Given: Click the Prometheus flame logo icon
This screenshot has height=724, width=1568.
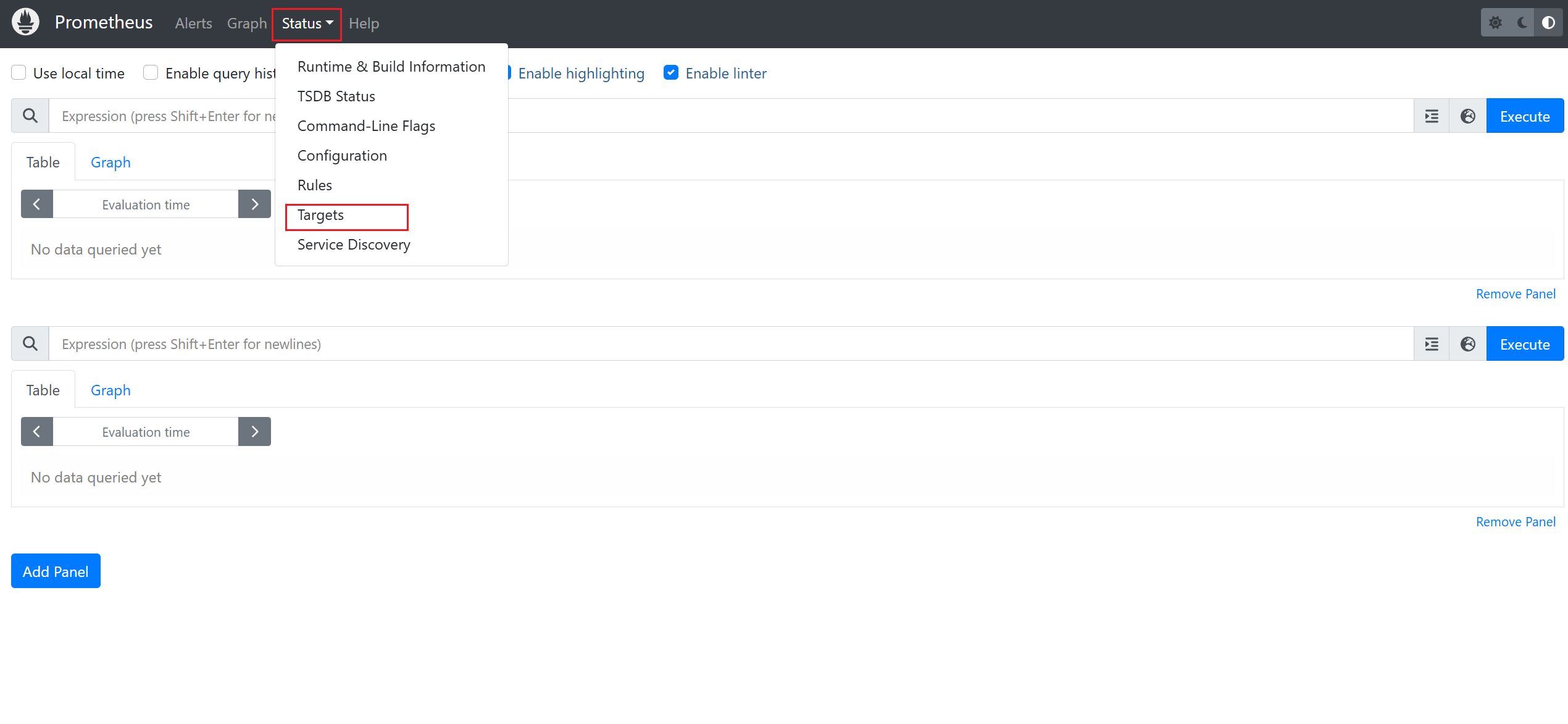Looking at the screenshot, I should click(x=25, y=23).
